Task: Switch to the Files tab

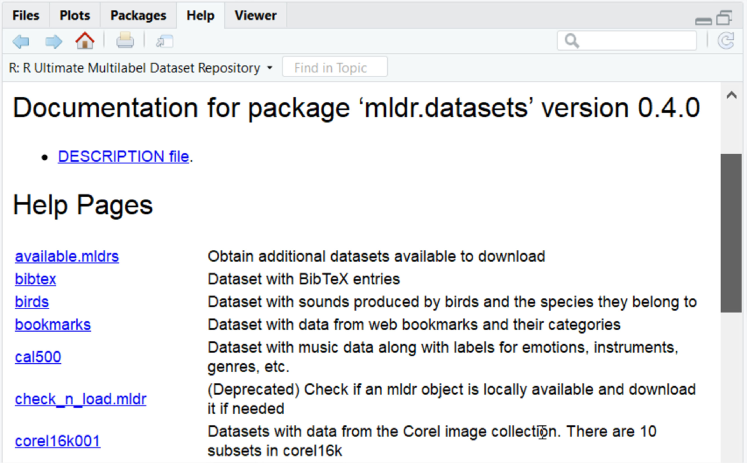Action: click(27, 15)
